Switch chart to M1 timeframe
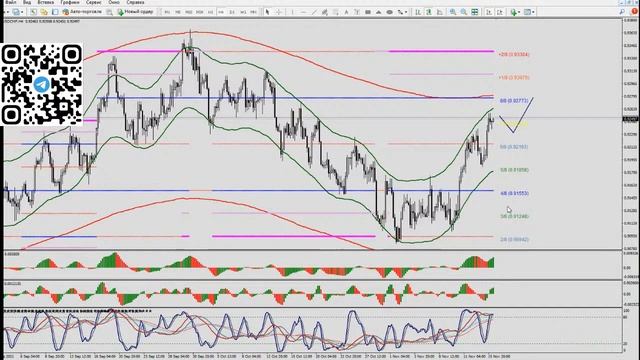This screenshot has height=360, width=640. pos(167,12)
